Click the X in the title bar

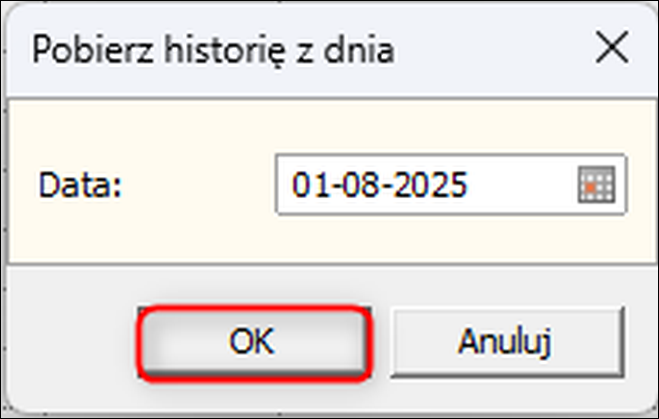point(610,48)
